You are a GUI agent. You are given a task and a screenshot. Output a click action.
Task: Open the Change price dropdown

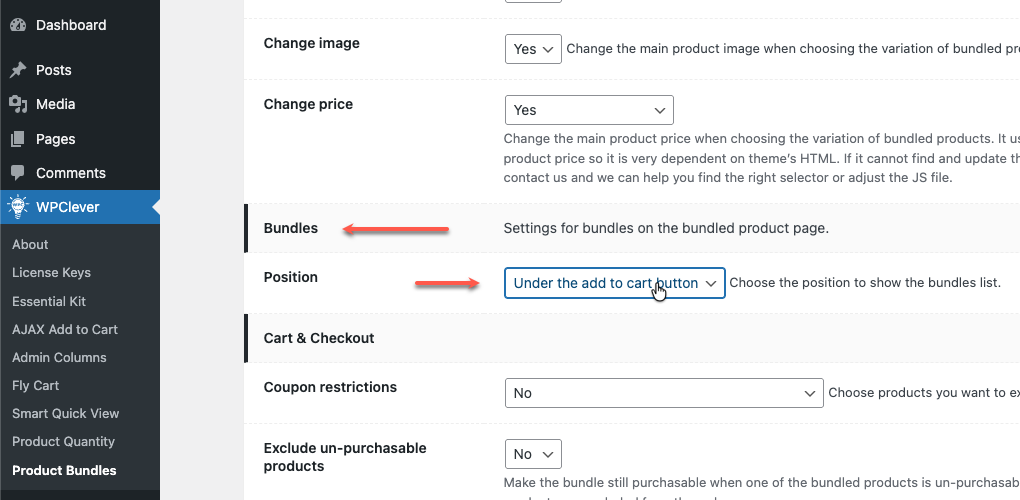click(589, 110)
